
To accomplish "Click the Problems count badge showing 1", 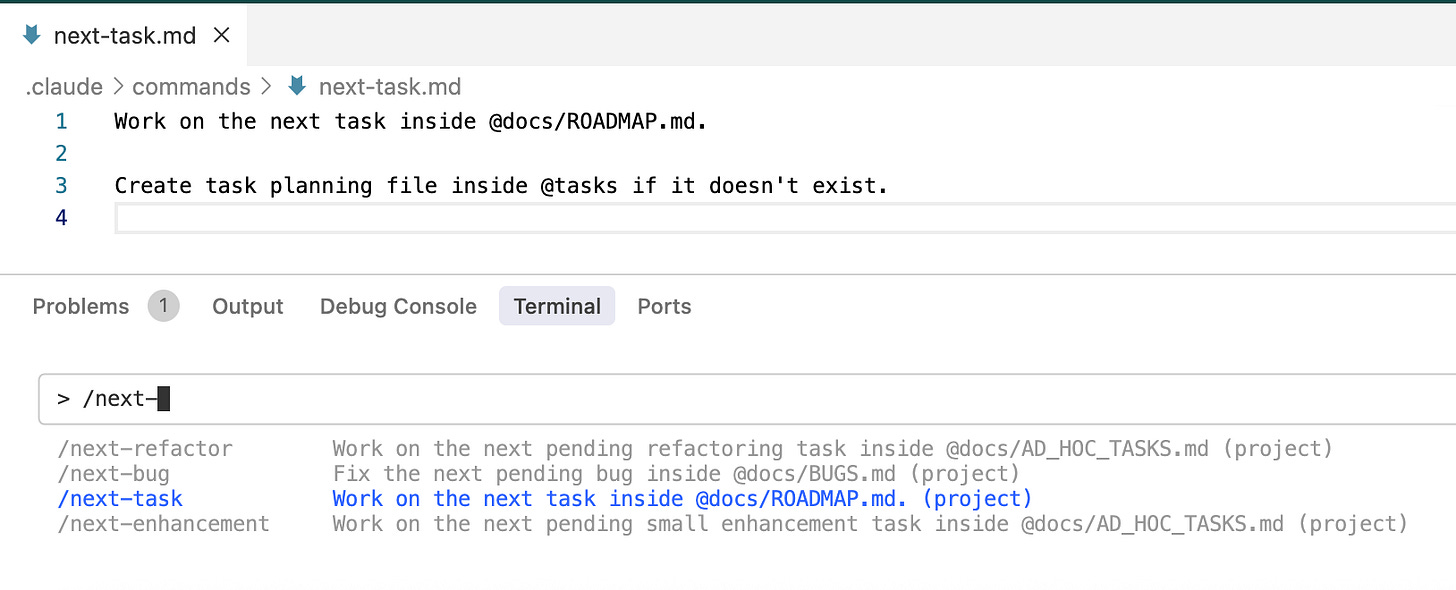I will click(x=163, y=306).
